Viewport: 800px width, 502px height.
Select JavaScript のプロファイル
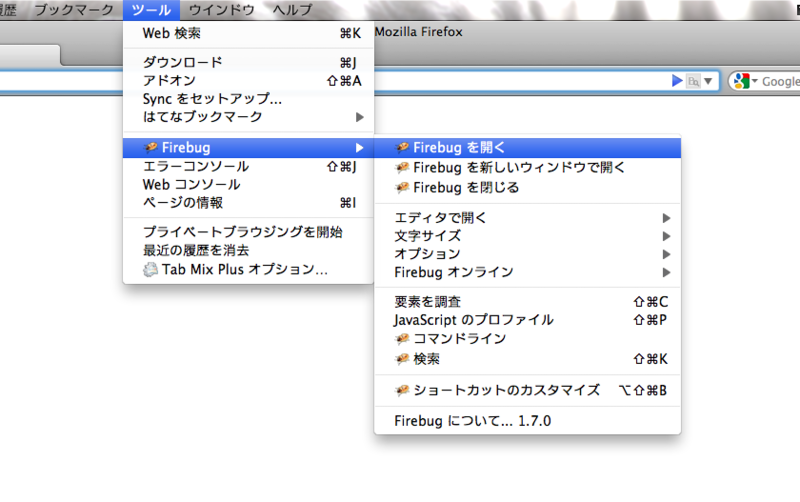click(x=528, y=320)
